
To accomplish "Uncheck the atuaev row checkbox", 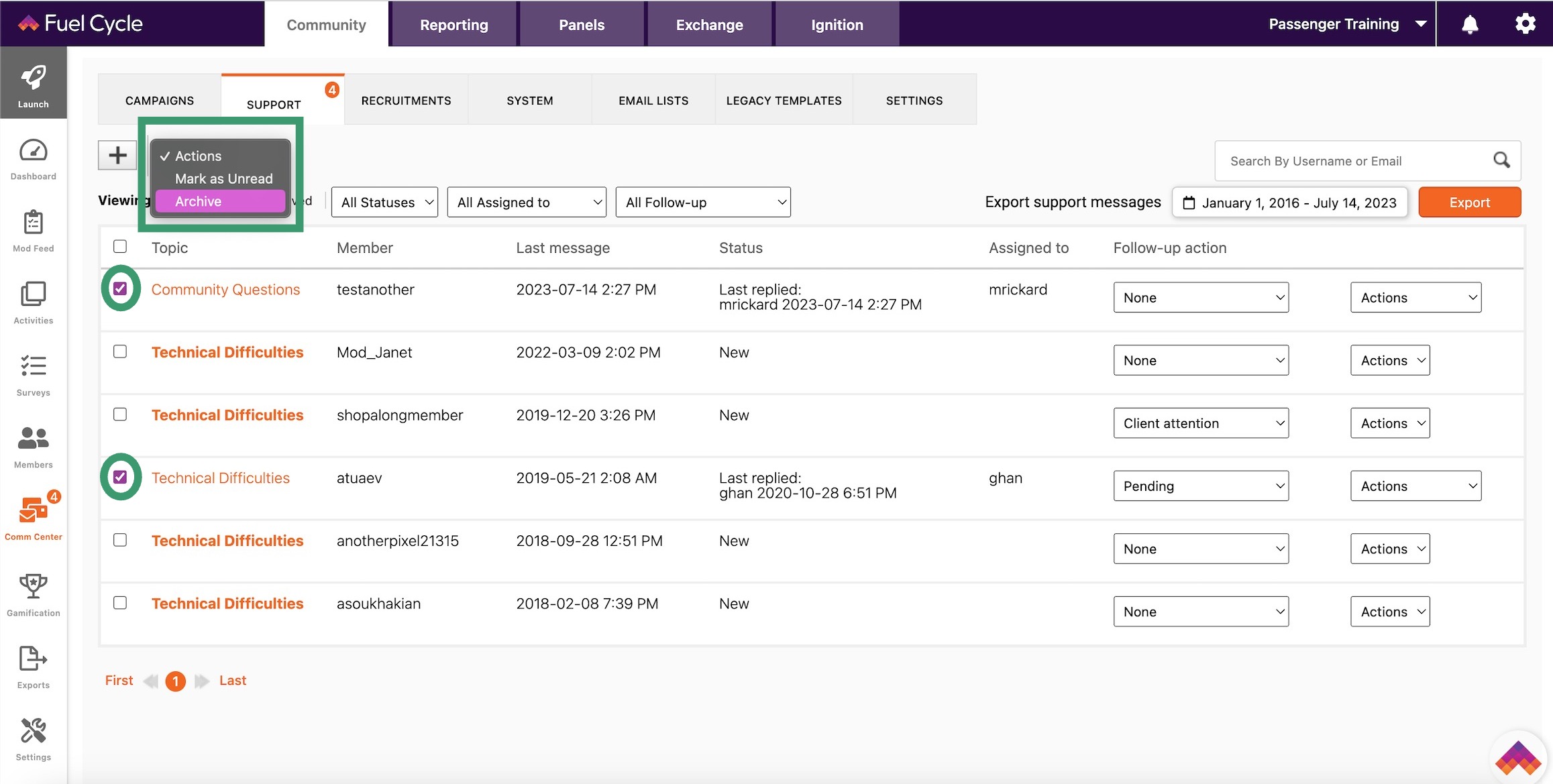I will 120,477.
